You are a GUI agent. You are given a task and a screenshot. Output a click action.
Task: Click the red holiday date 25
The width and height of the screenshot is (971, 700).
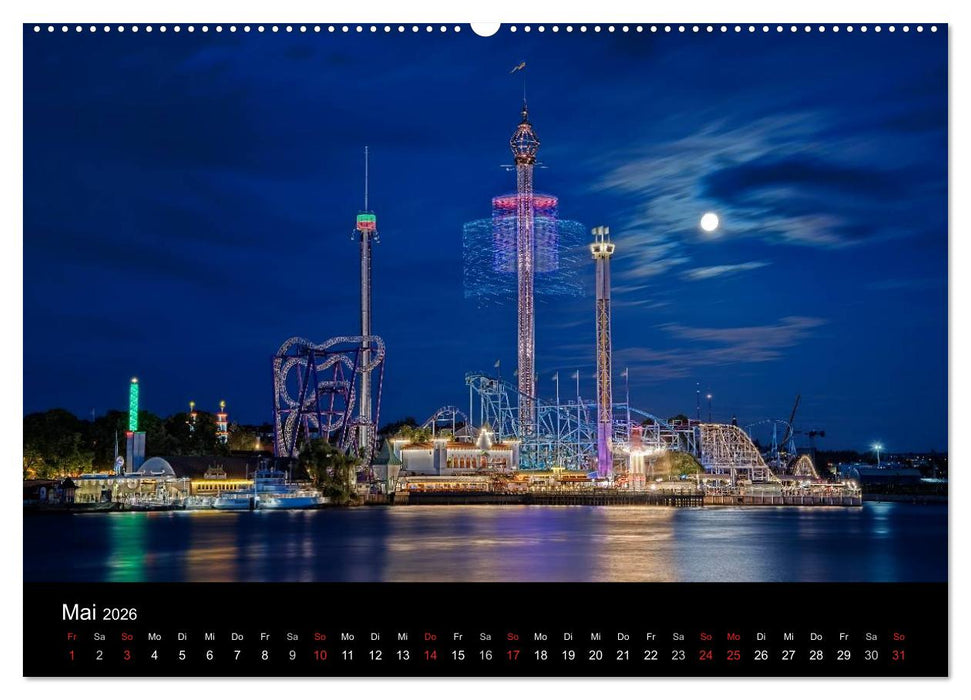click(x=735, y=657)
